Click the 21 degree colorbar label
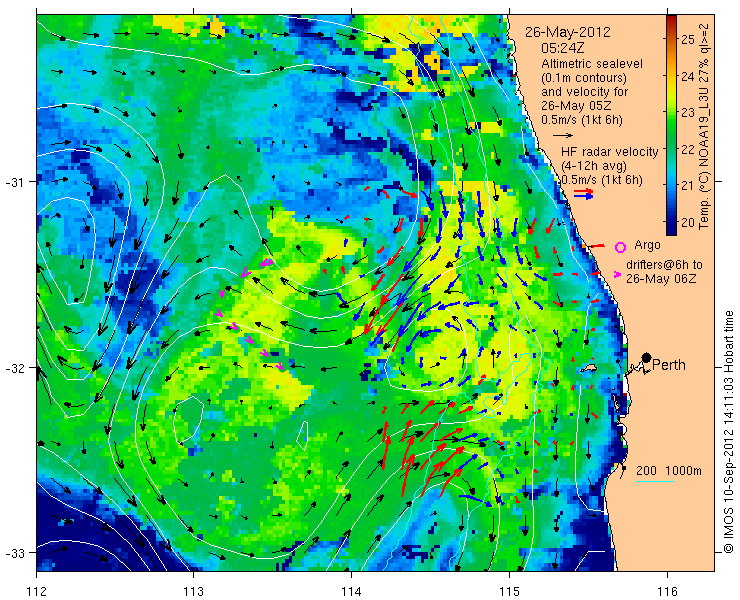This screenshot has height=600, width=740. [688, 186]
